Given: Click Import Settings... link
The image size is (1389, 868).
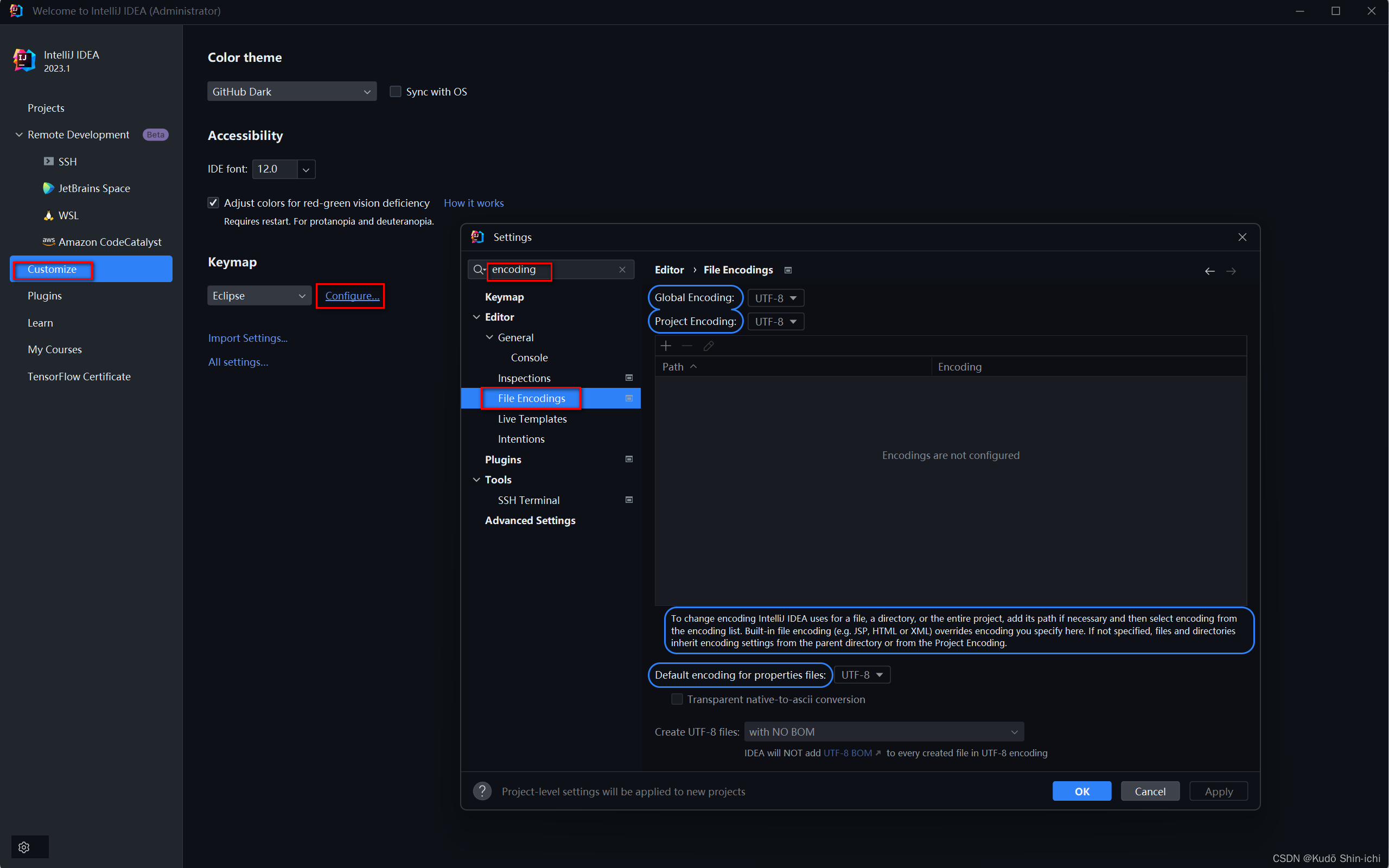Looking at the screenshot, I should click(x=248, y=338).
